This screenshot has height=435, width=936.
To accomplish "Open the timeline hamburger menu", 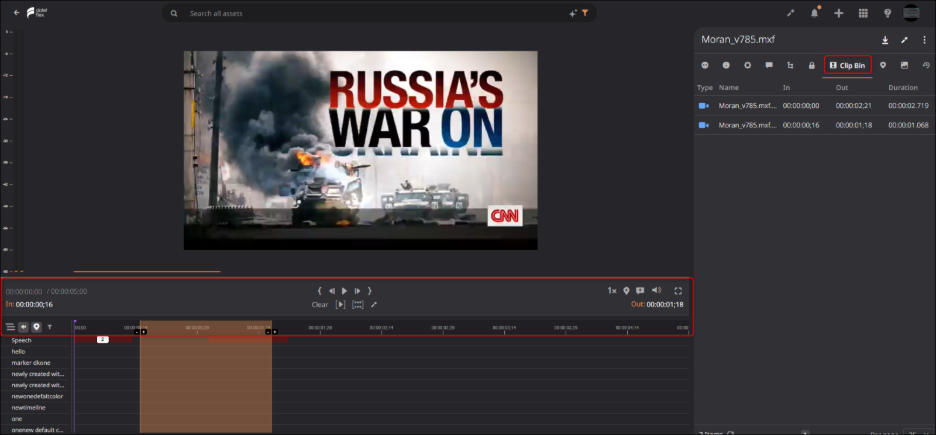I will click(10, 327).
